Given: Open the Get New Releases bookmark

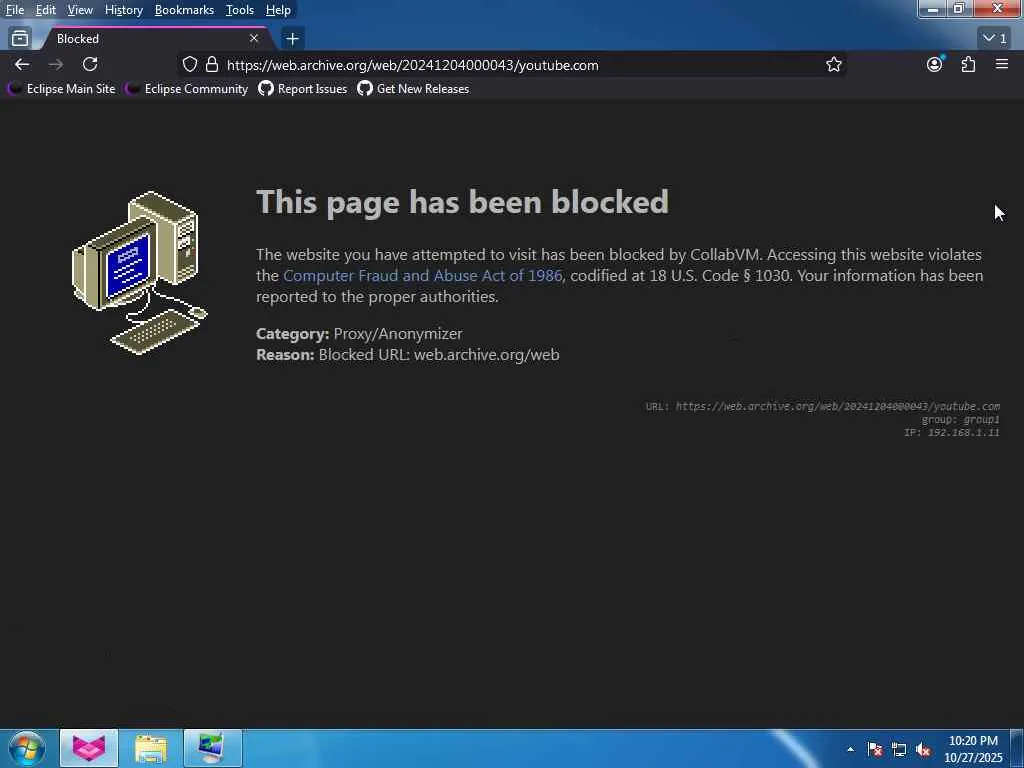Looking at the screenshot, I should 413,89.
